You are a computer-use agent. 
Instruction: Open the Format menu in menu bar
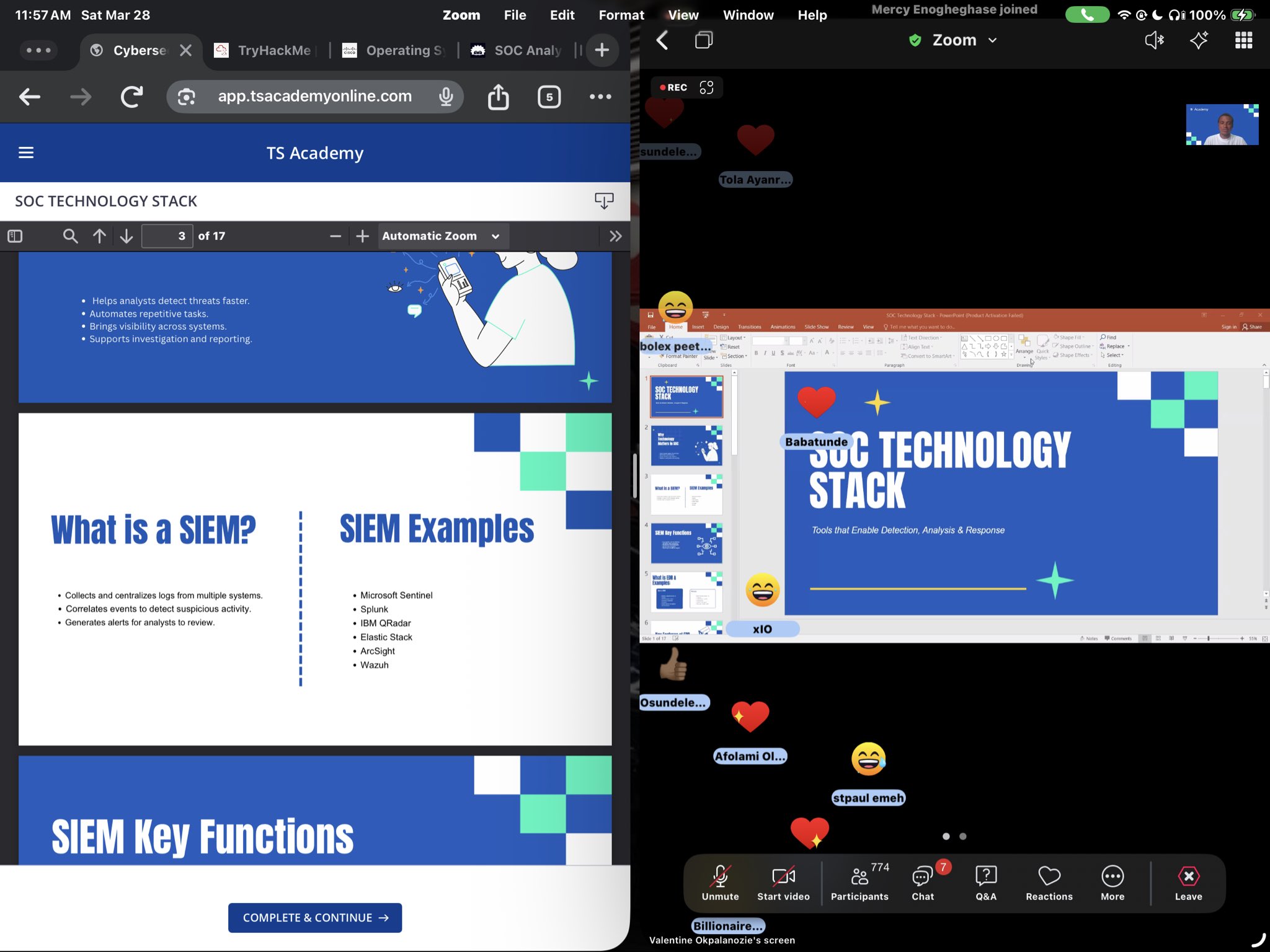click(x=621, y=15)
